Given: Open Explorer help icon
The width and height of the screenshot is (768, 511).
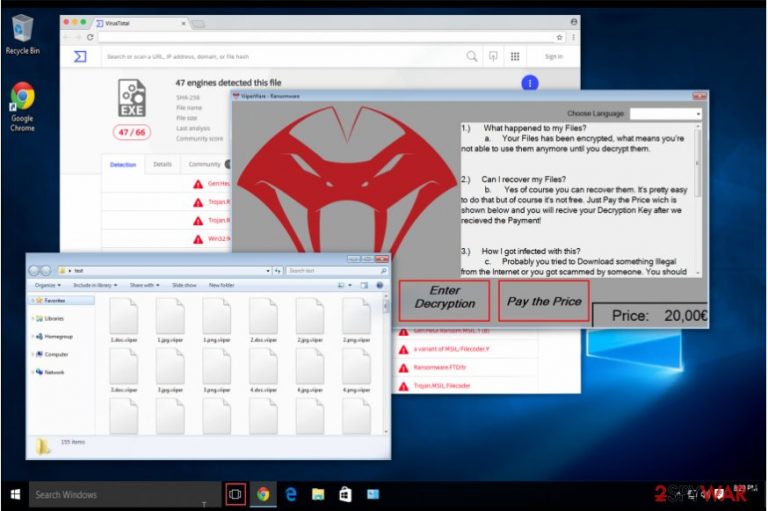Looking at the screenshot, I should [380, 285].
